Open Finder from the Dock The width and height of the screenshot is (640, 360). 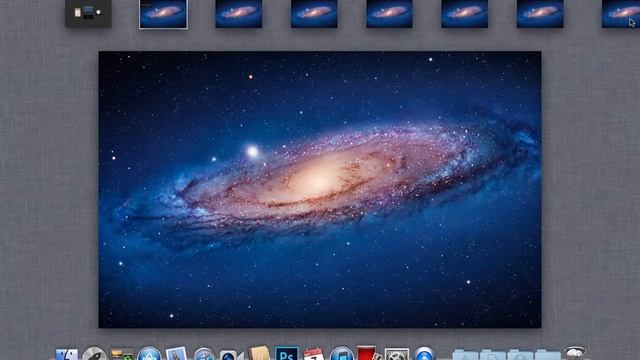67,354
